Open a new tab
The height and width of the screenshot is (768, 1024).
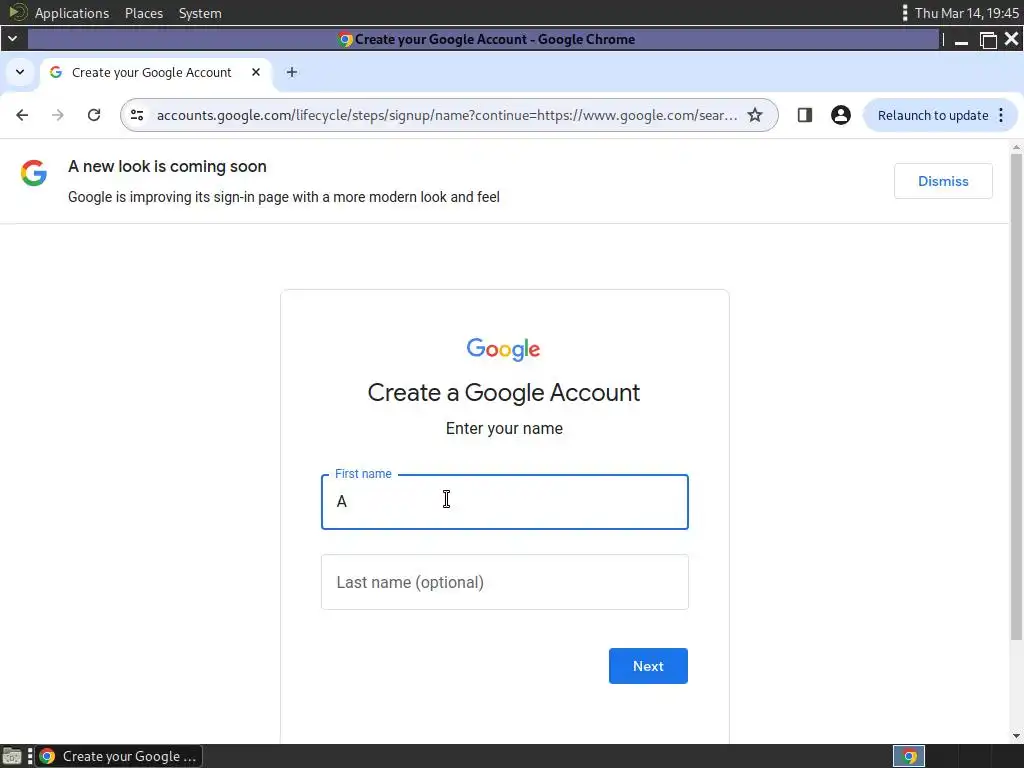point(292,72)
